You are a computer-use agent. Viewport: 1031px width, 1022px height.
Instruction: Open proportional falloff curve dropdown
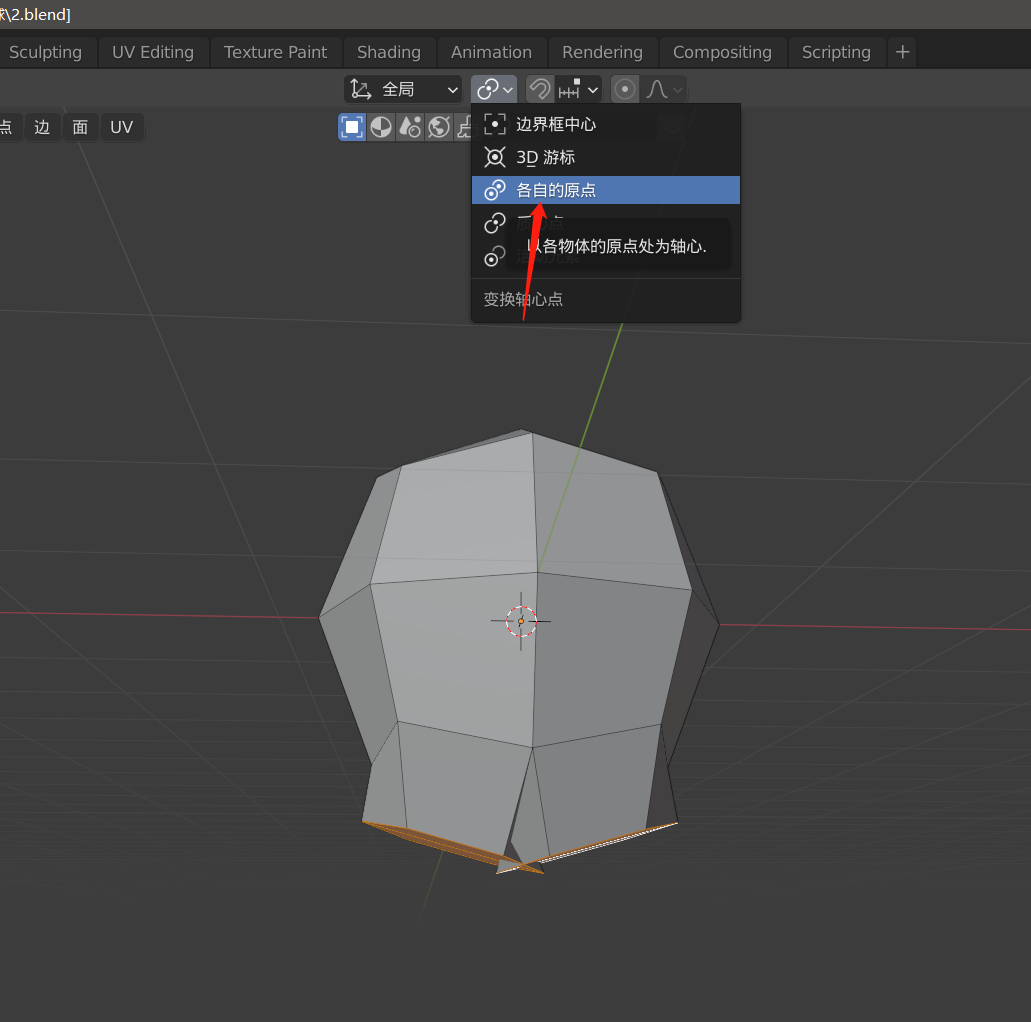[663, 89]
